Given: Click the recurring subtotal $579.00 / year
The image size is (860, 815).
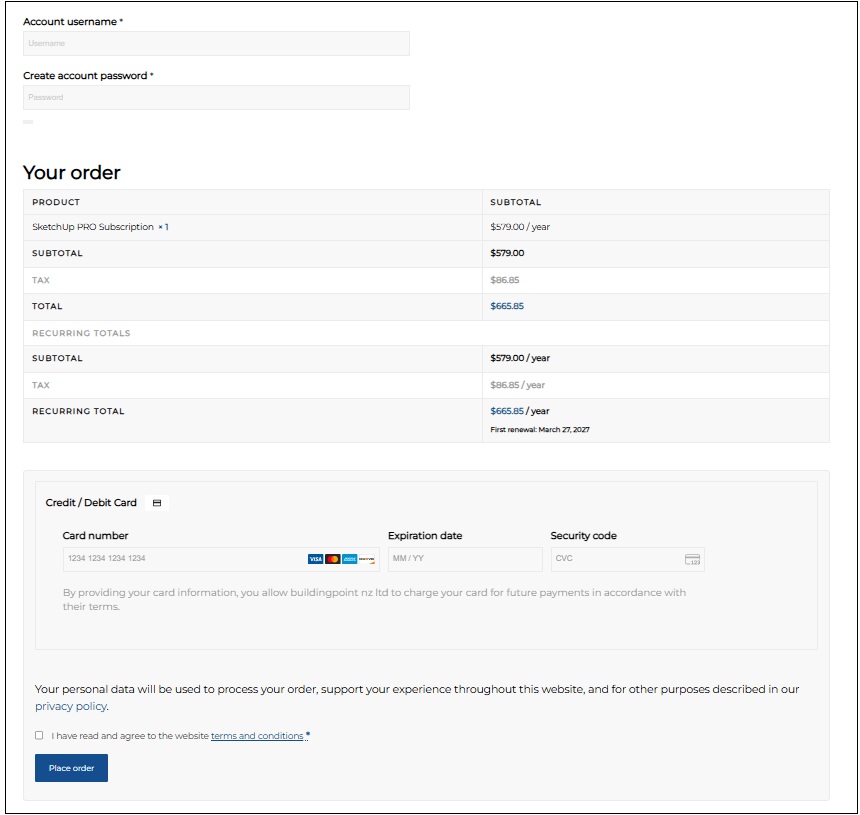Looking at the screenshot, I should (520, 358).
